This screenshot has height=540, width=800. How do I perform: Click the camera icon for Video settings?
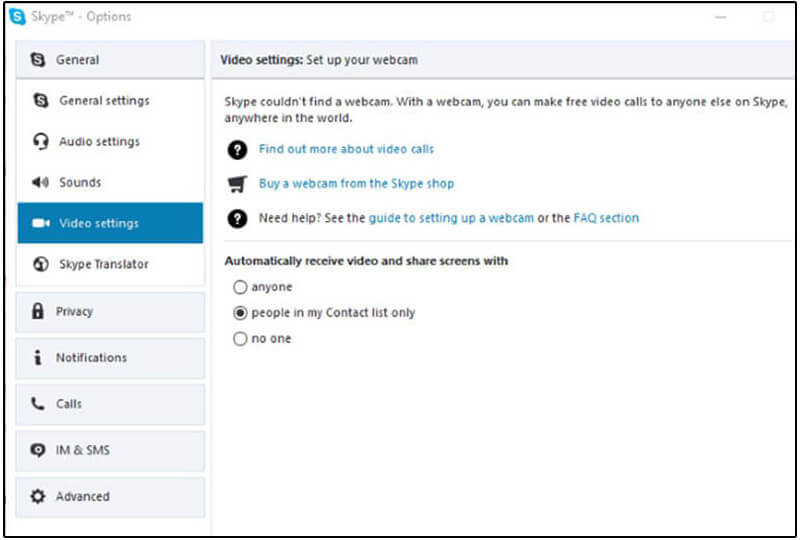point(41,223)
